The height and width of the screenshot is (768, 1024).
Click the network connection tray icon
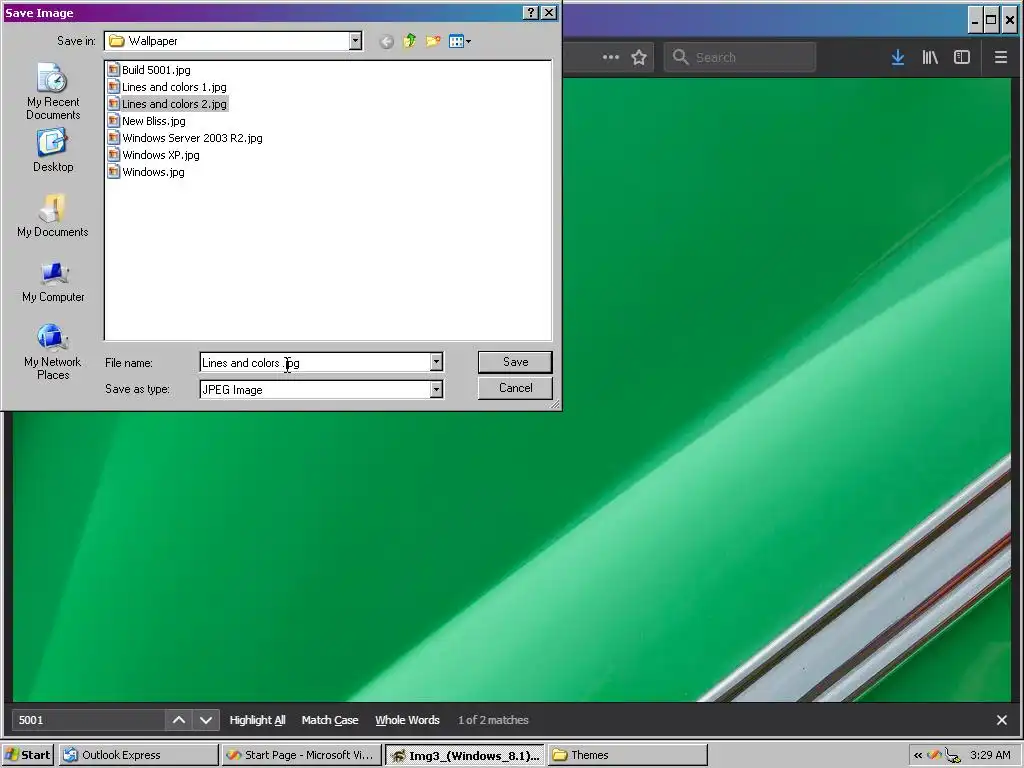click(953, 756)
